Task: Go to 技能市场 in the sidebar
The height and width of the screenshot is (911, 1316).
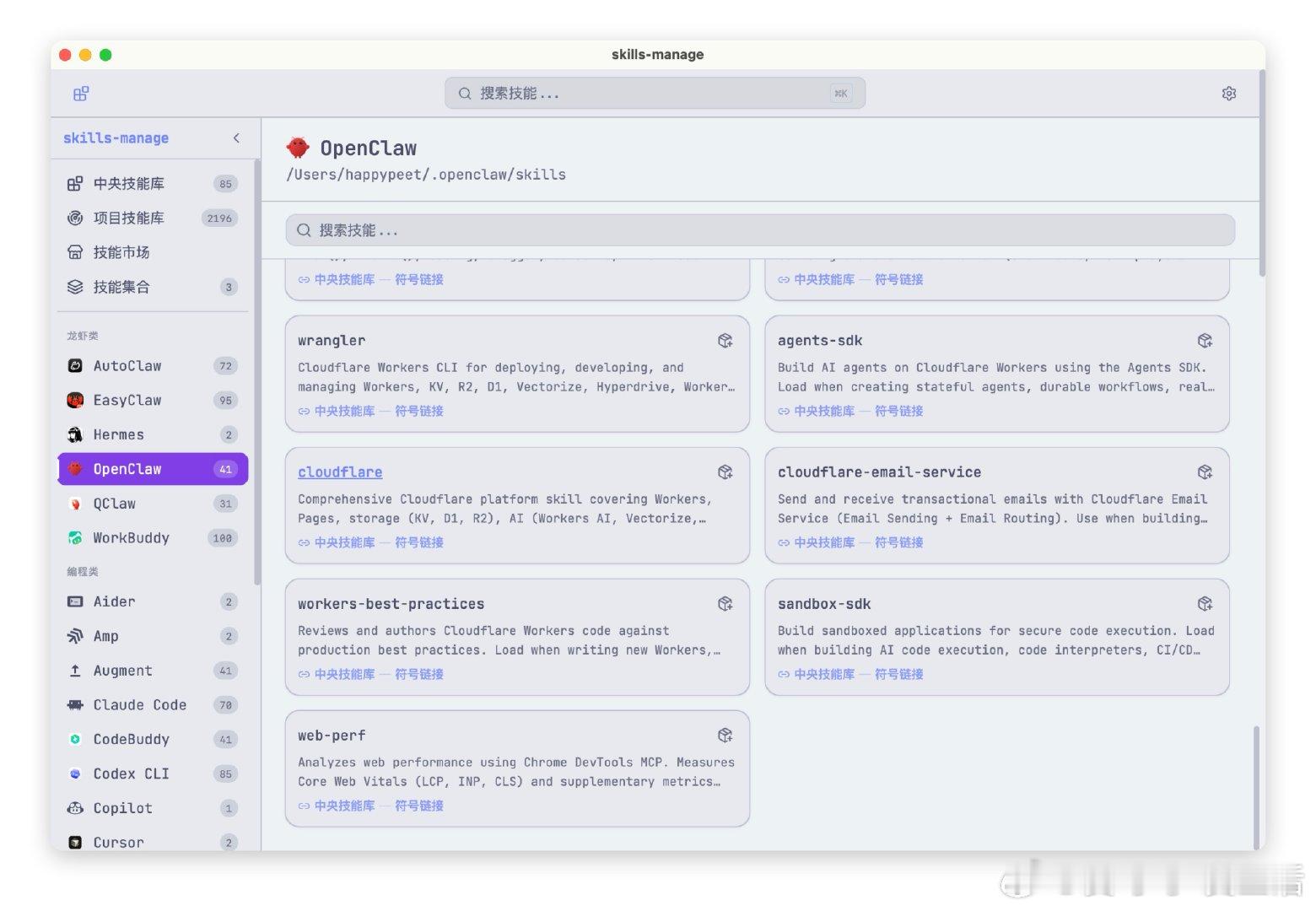Action: [x=153, y=252]
